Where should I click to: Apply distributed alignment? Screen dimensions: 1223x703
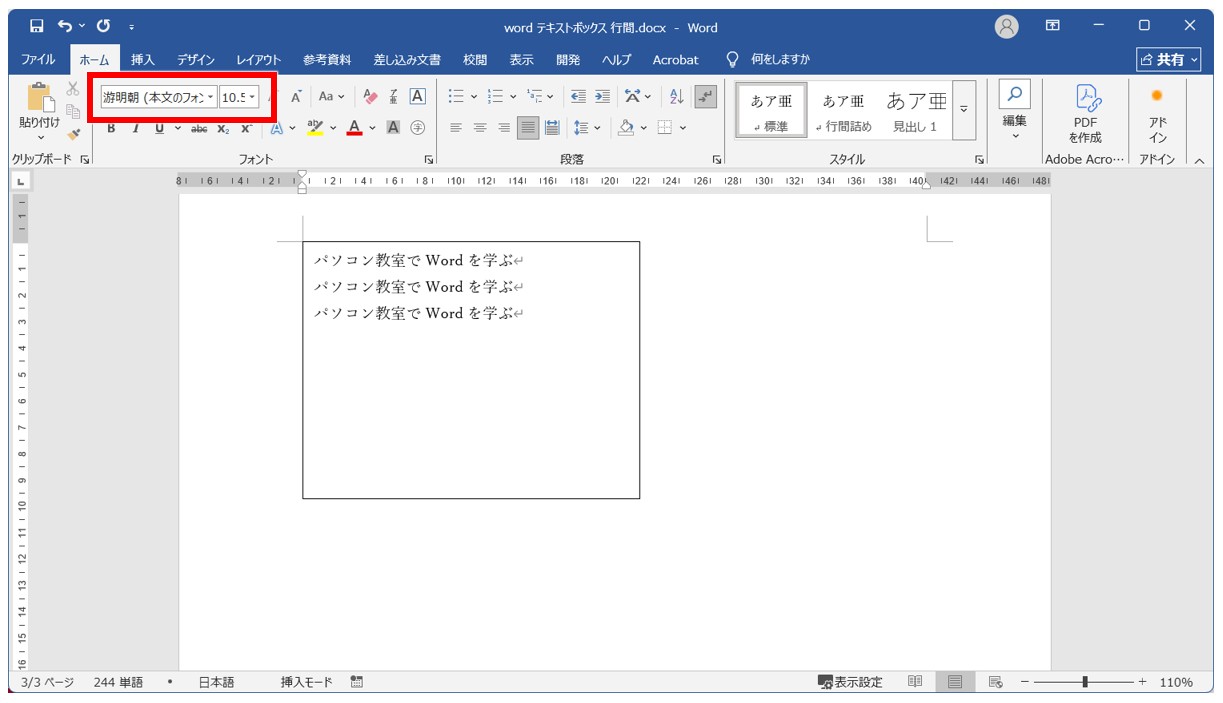coord(552,128)
